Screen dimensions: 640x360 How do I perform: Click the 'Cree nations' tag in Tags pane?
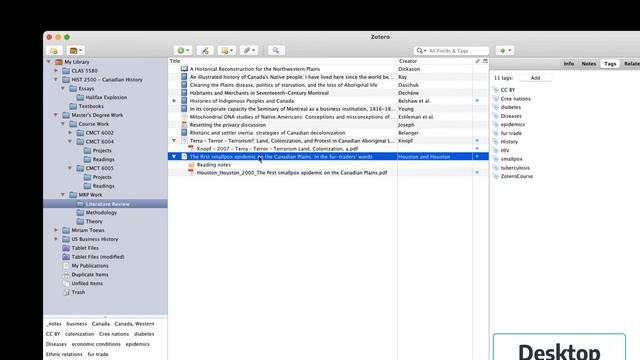click(516, 99)
